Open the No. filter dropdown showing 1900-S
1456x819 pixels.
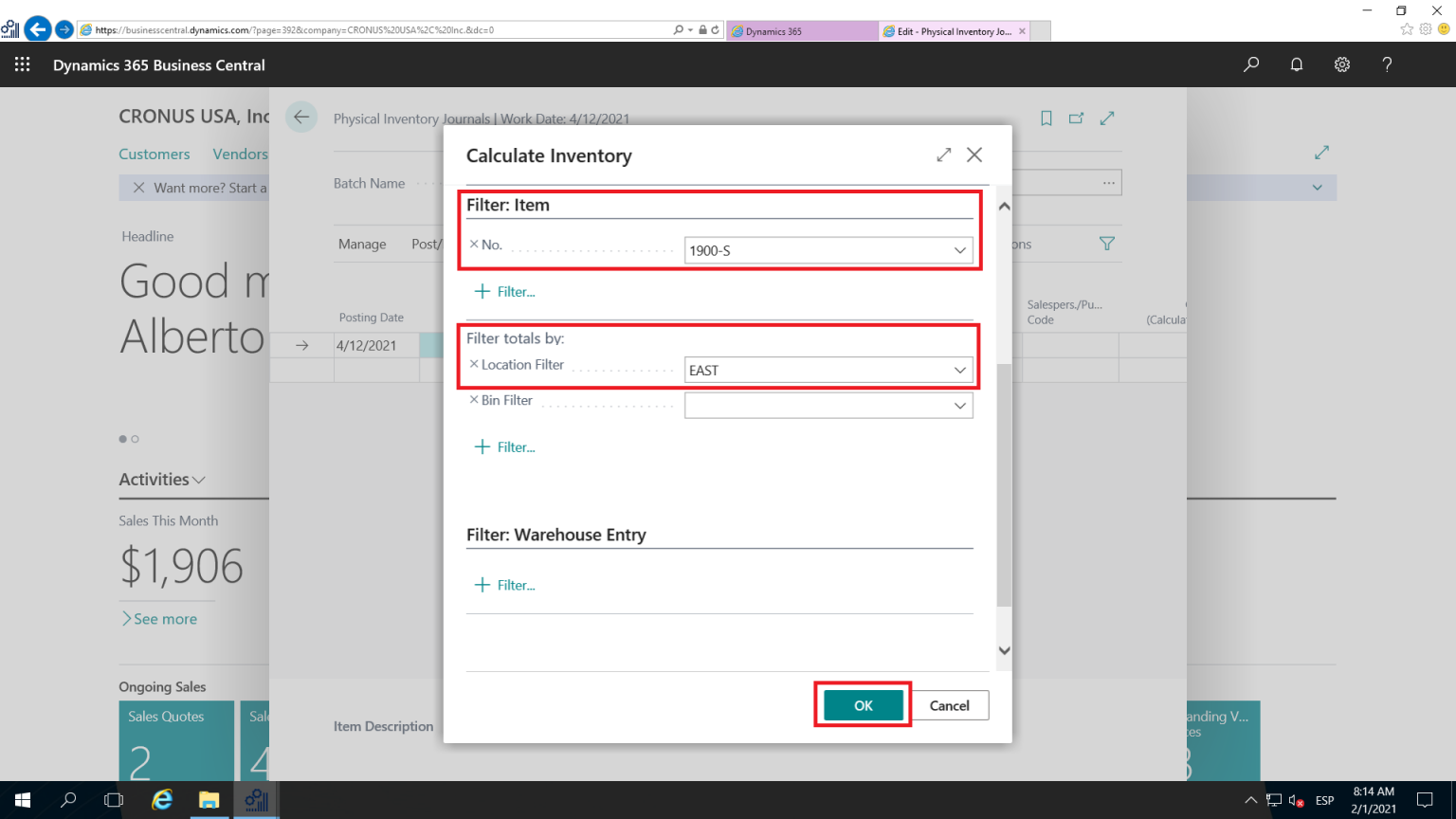960,250
